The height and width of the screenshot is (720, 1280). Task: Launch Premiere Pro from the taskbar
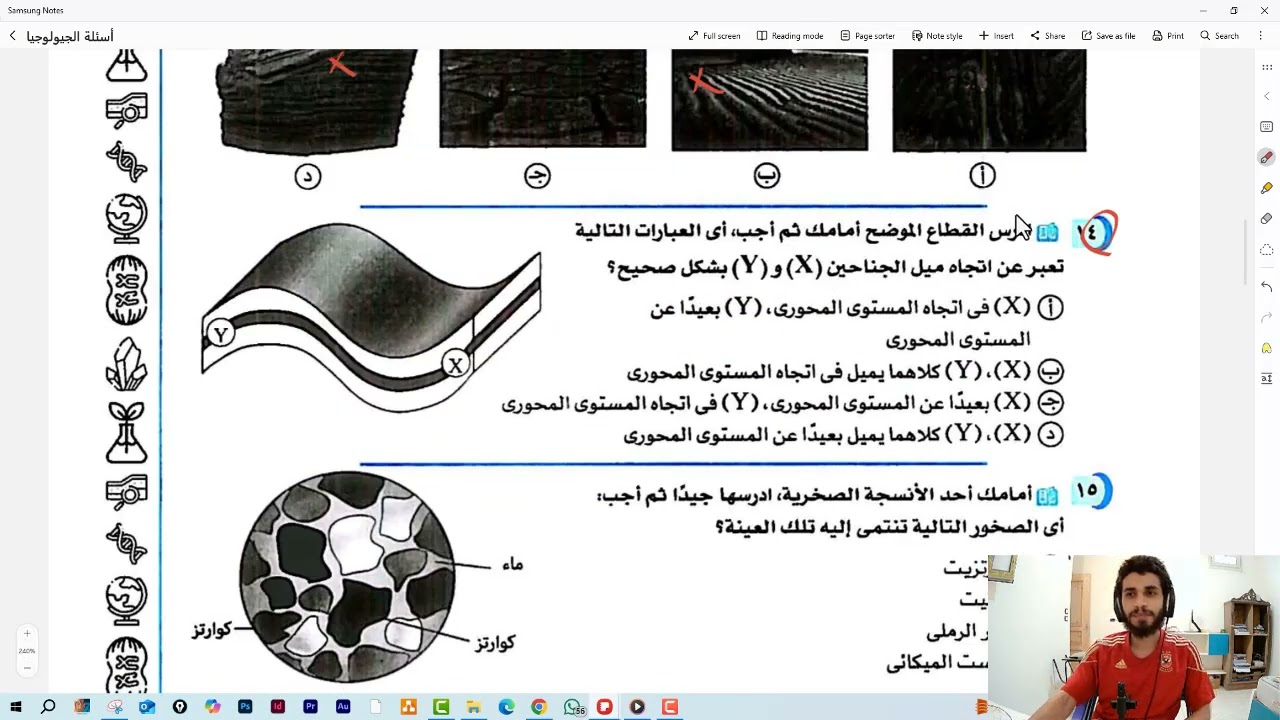[310, 707]
